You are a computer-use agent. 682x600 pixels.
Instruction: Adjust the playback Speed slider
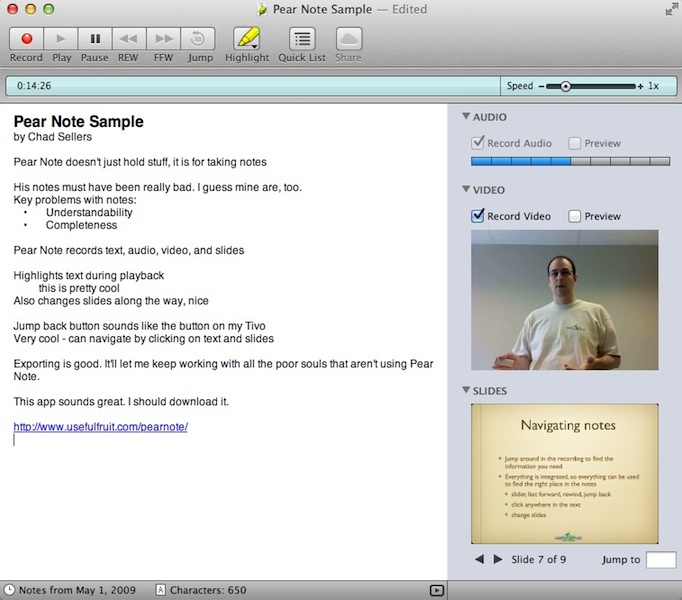point(565,86)
